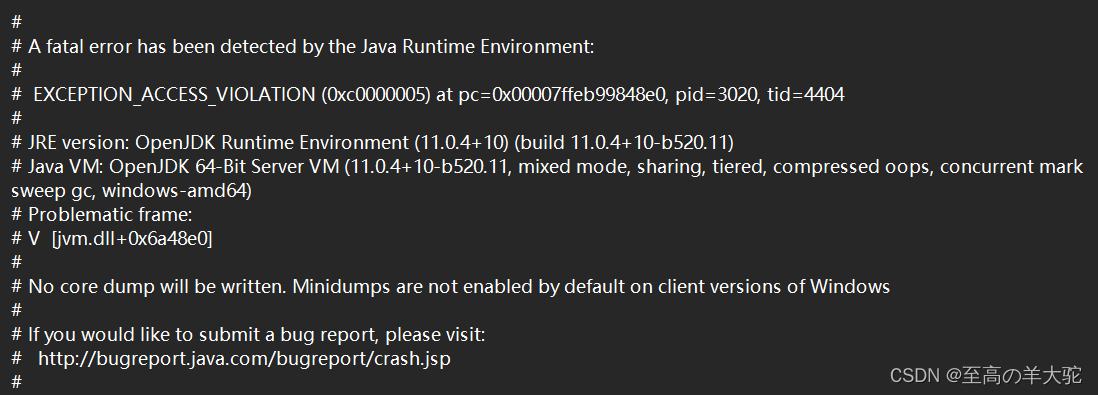Click the 'JRE version' line start
This screenshot has width=1098, height=395.
(70, 143)
